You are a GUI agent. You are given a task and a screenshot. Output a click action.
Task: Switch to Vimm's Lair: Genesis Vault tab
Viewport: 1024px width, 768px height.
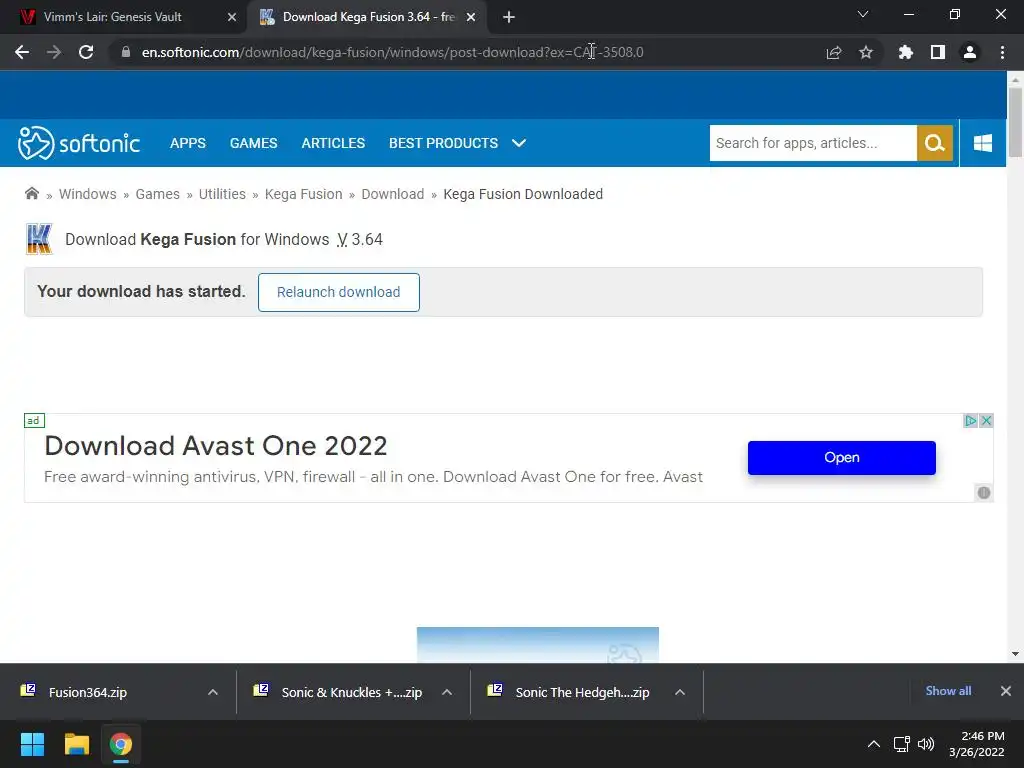coord(112,17)
